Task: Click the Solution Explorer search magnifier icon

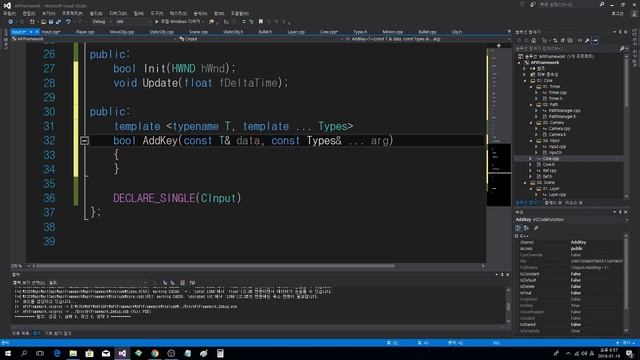Action: pyautogui.click(x=622, y=49)
